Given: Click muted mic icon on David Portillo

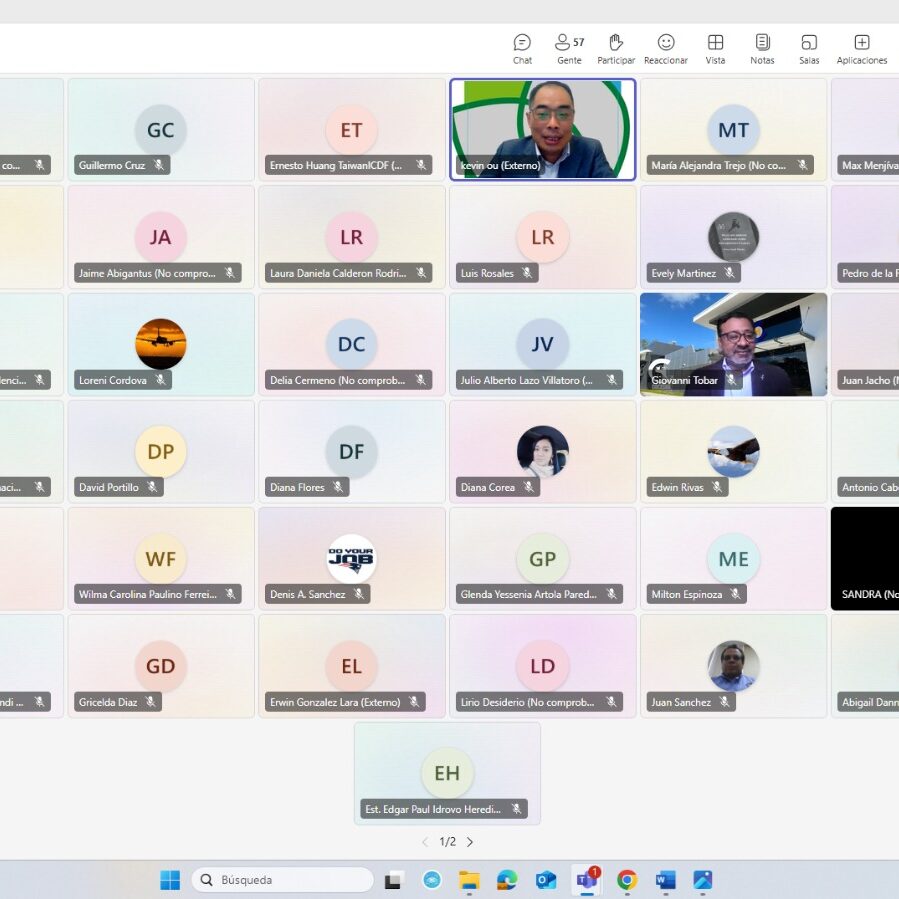Looking at the screenshot, I should 153,488.
